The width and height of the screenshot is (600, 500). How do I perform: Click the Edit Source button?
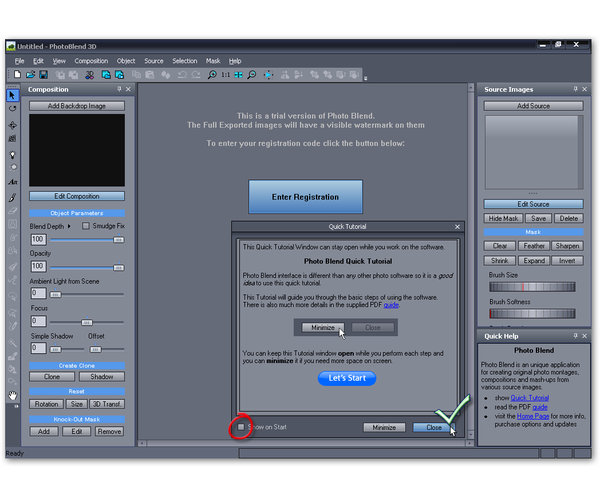click(x=533, y=204)
